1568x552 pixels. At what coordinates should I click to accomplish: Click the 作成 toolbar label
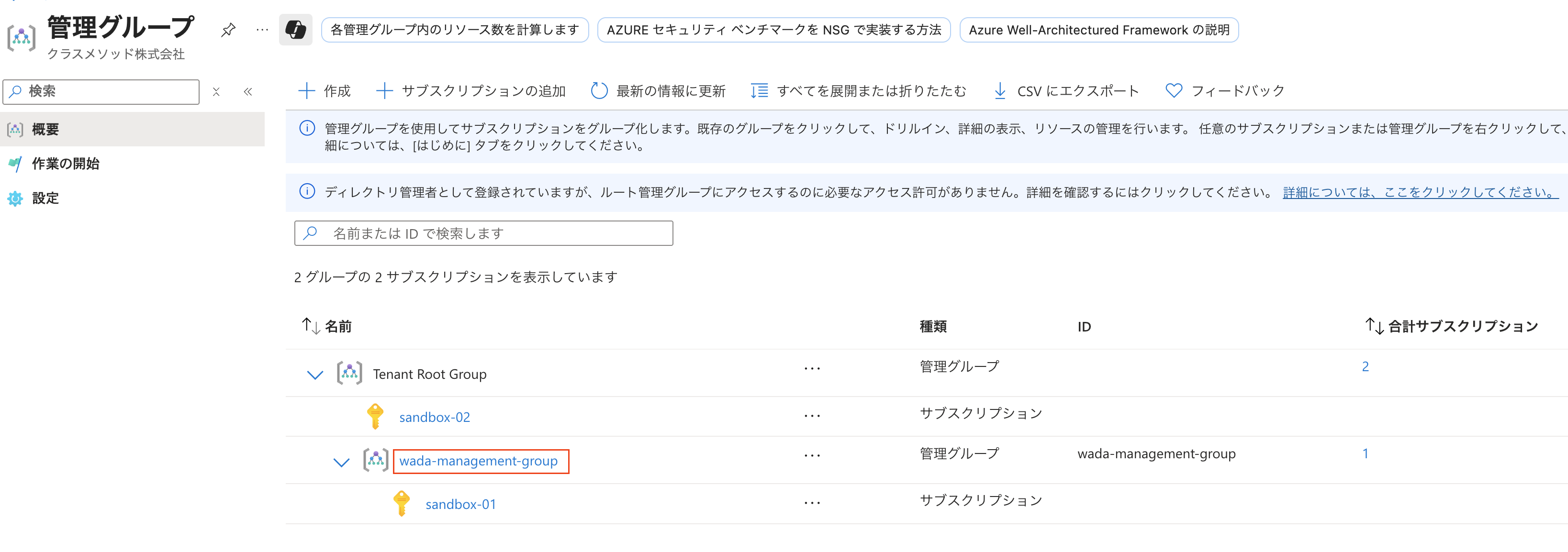[337, 91]
